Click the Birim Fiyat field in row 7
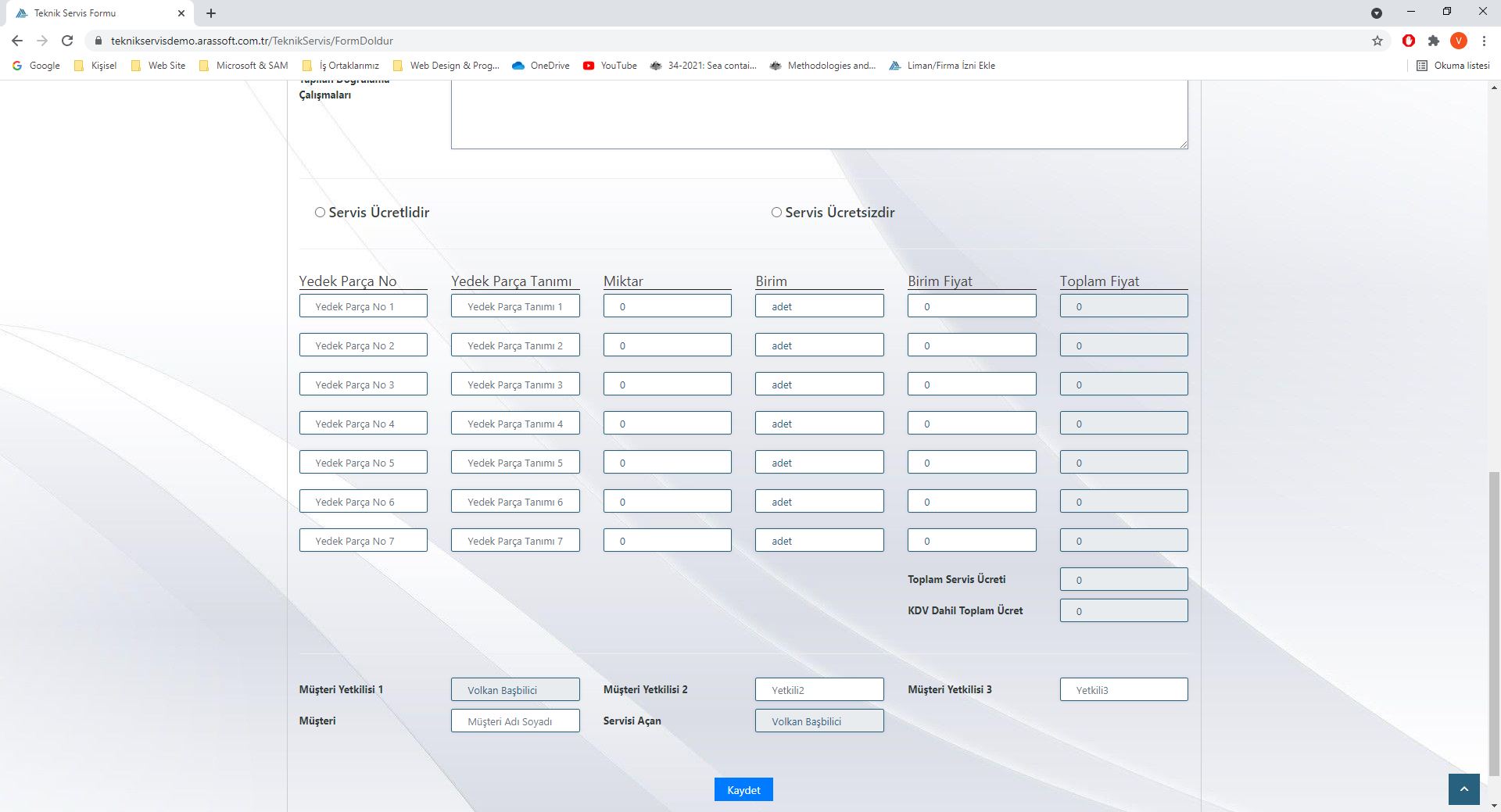The height and width of the screenshot is (812, 1501). 972,540
